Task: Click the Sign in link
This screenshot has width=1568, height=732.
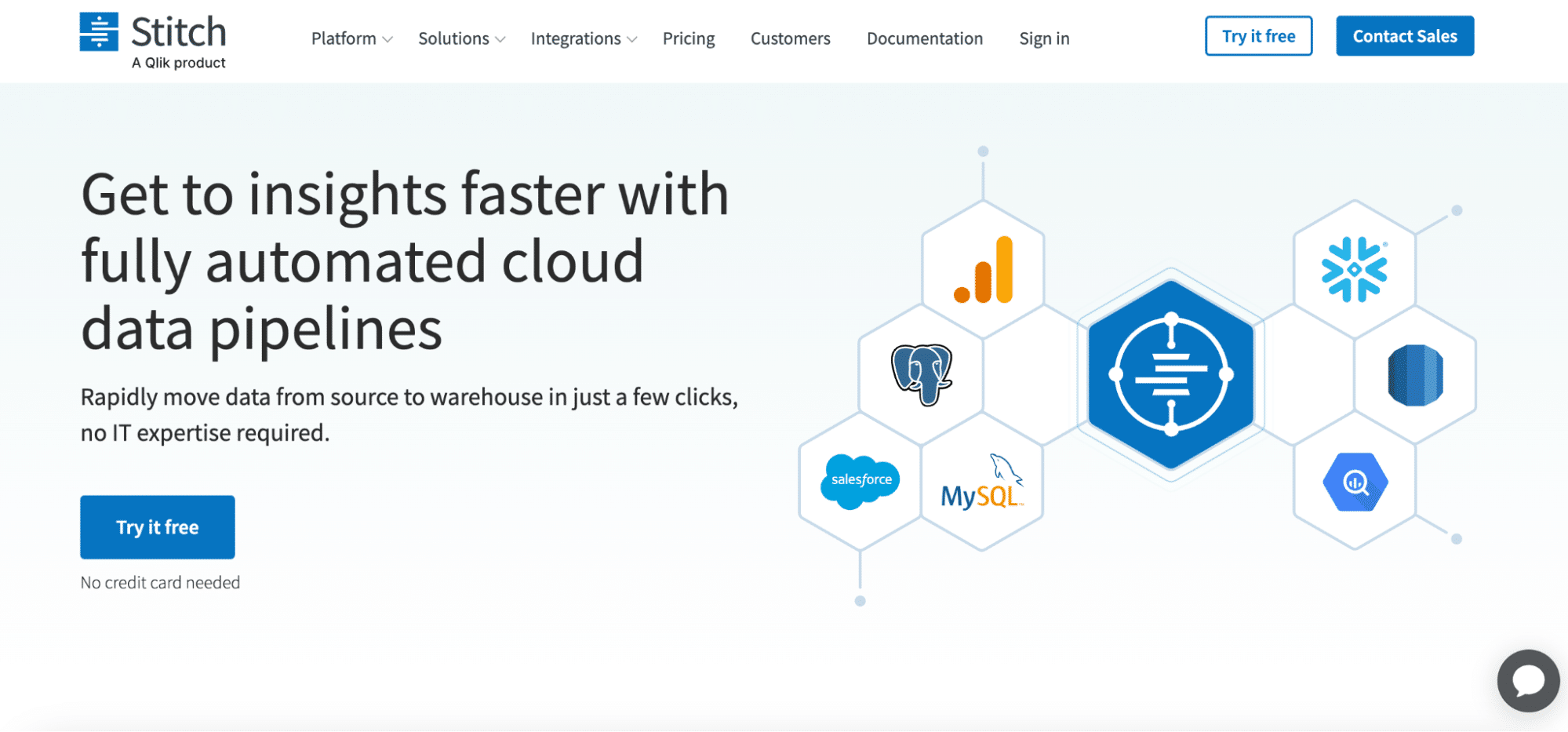Action: (1044, 38)
